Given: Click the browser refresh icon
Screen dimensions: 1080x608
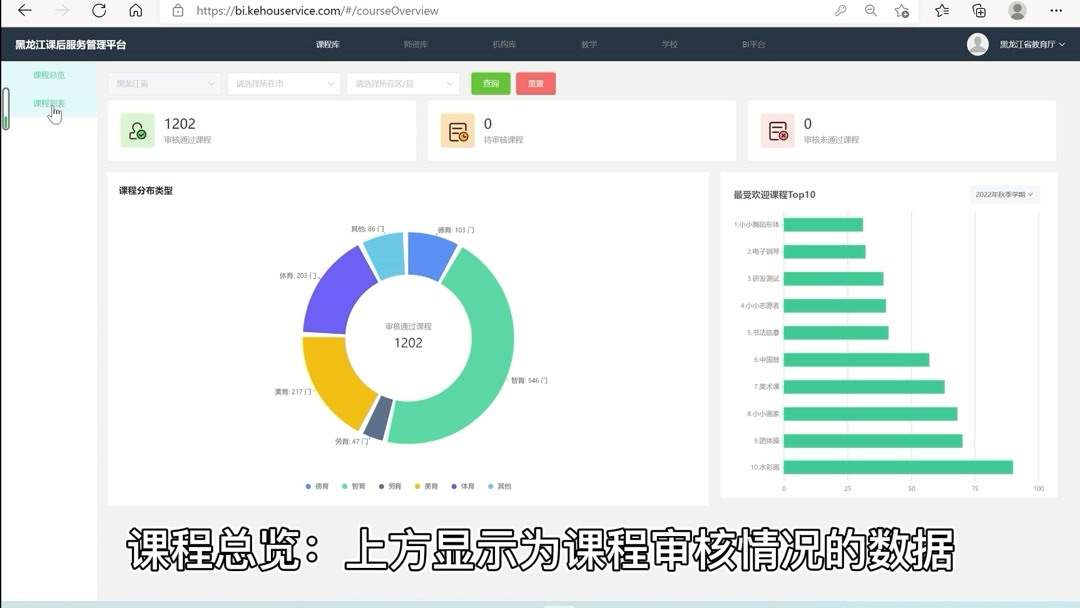Looking at the screenshot, I should [98, 12].
